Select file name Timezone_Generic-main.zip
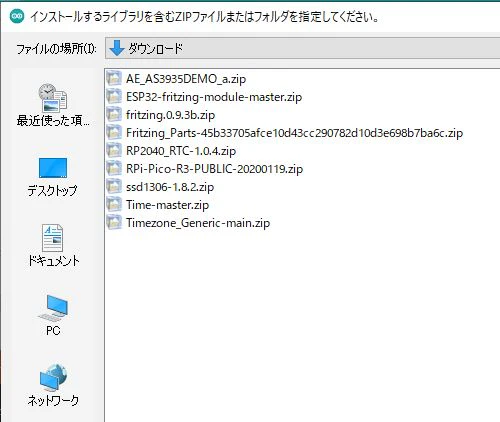Image resolution: width=500 pixels, height=422 pixels. click(198, 223)
